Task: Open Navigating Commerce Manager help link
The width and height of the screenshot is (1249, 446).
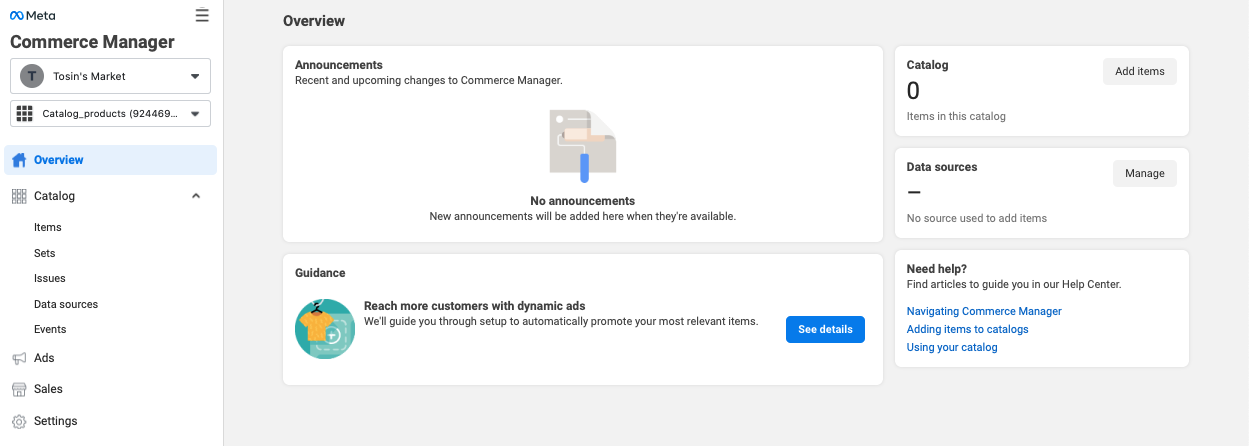Action: [984, 311]
